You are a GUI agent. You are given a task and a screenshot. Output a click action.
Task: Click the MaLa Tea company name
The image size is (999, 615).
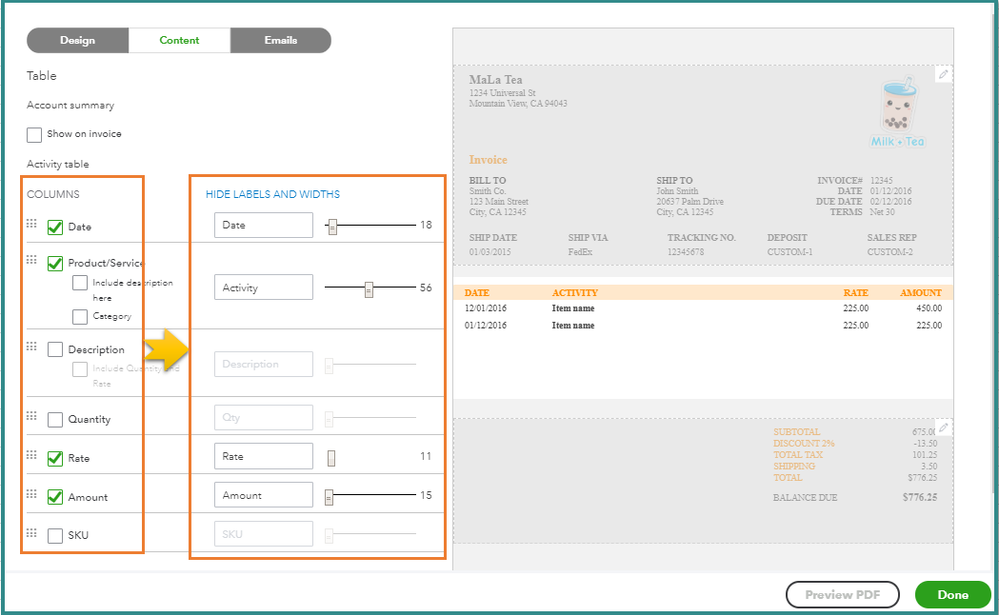pyautogui.click(x=496, y=80)
